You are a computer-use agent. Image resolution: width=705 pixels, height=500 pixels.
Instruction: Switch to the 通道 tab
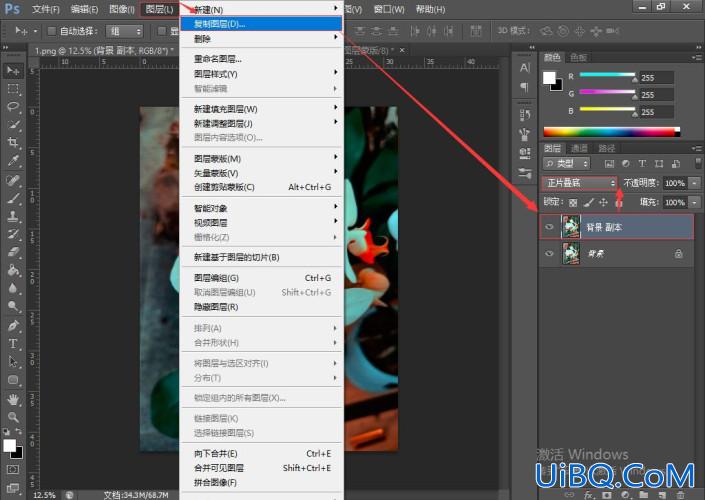pos(579,148)
